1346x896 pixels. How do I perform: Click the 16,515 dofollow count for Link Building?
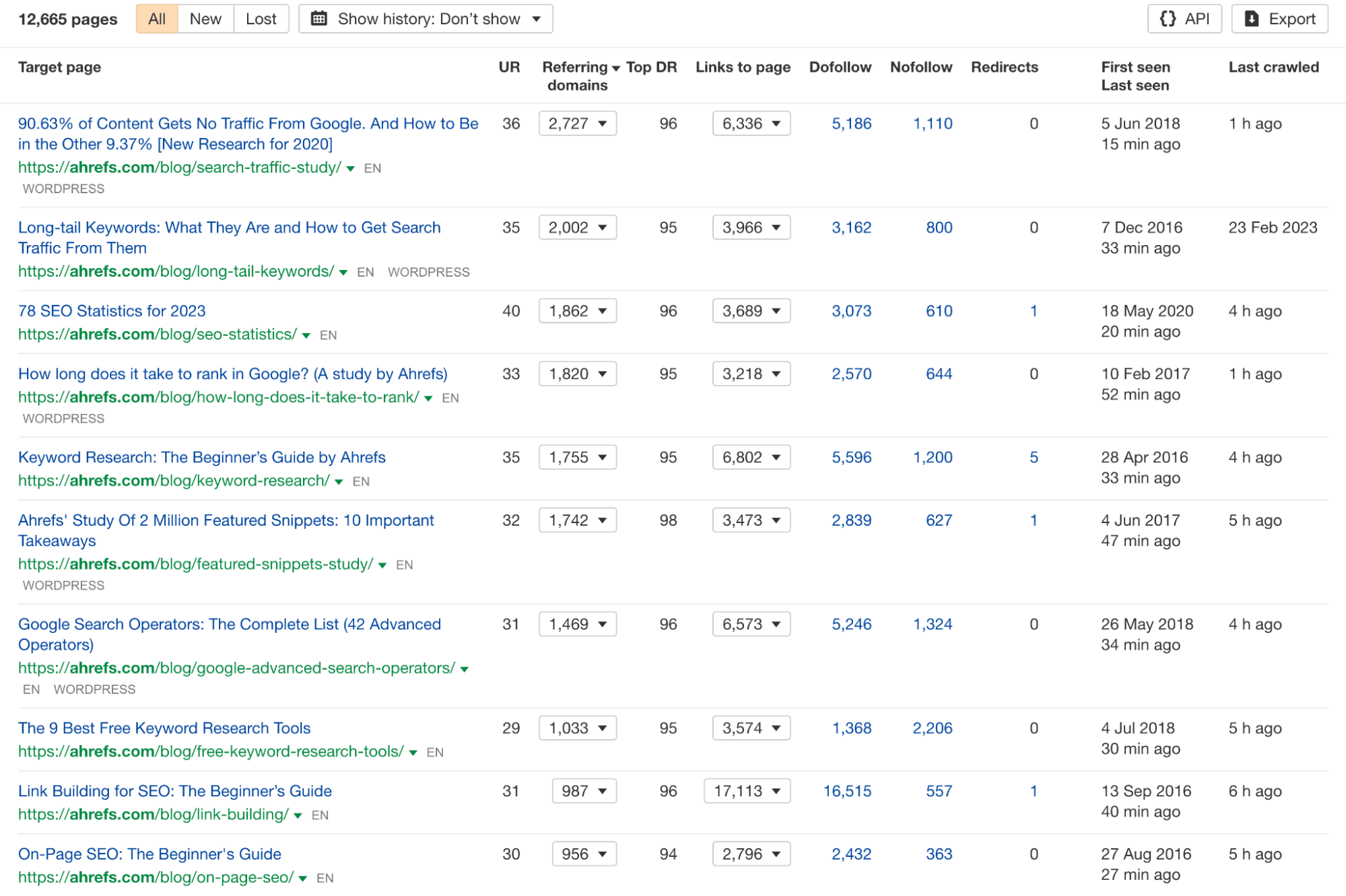[846, 791]
